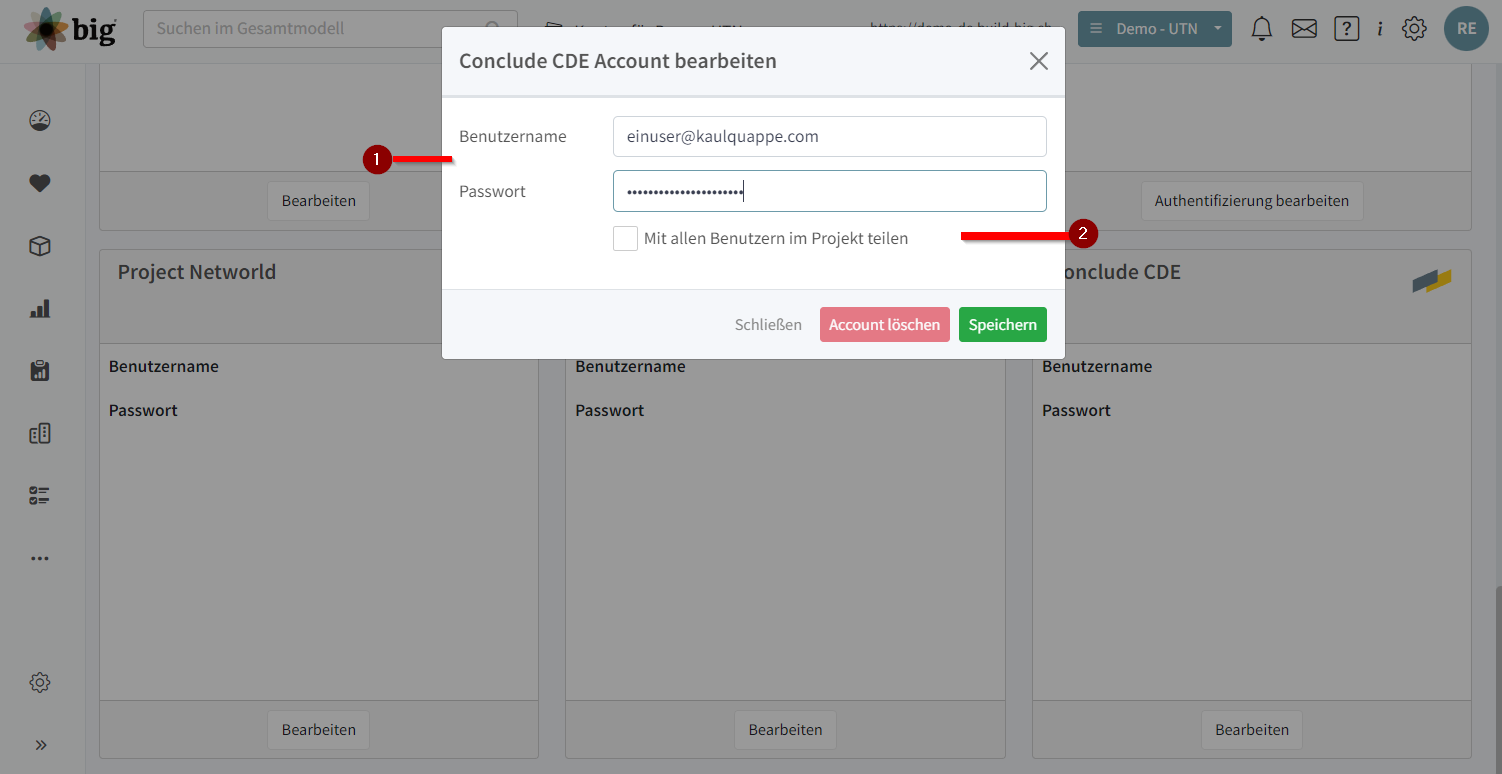
Task: Open notifications via the bell icon
Action: [1261, 29]
